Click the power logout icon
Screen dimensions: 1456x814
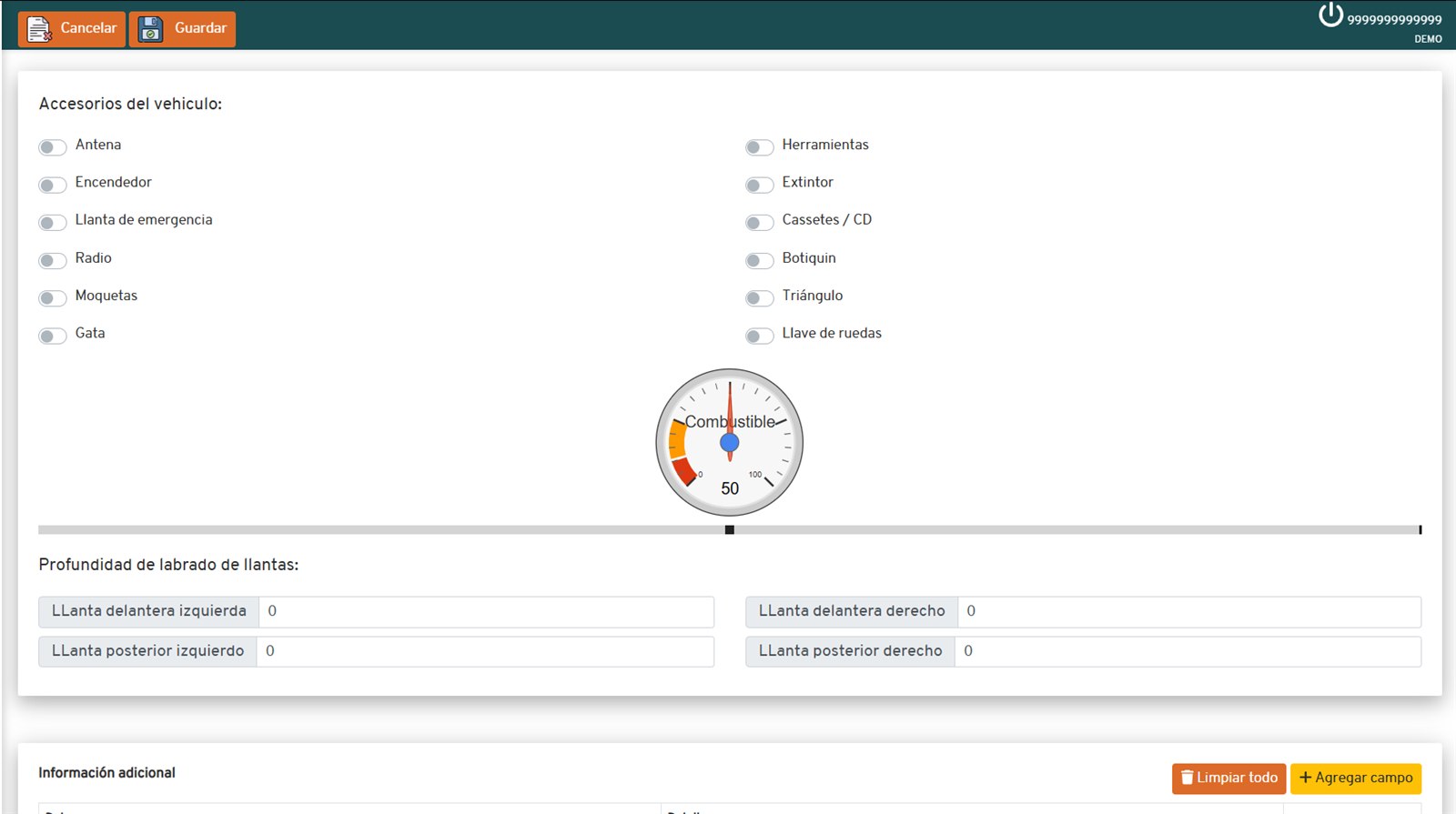coord(1330,15)
